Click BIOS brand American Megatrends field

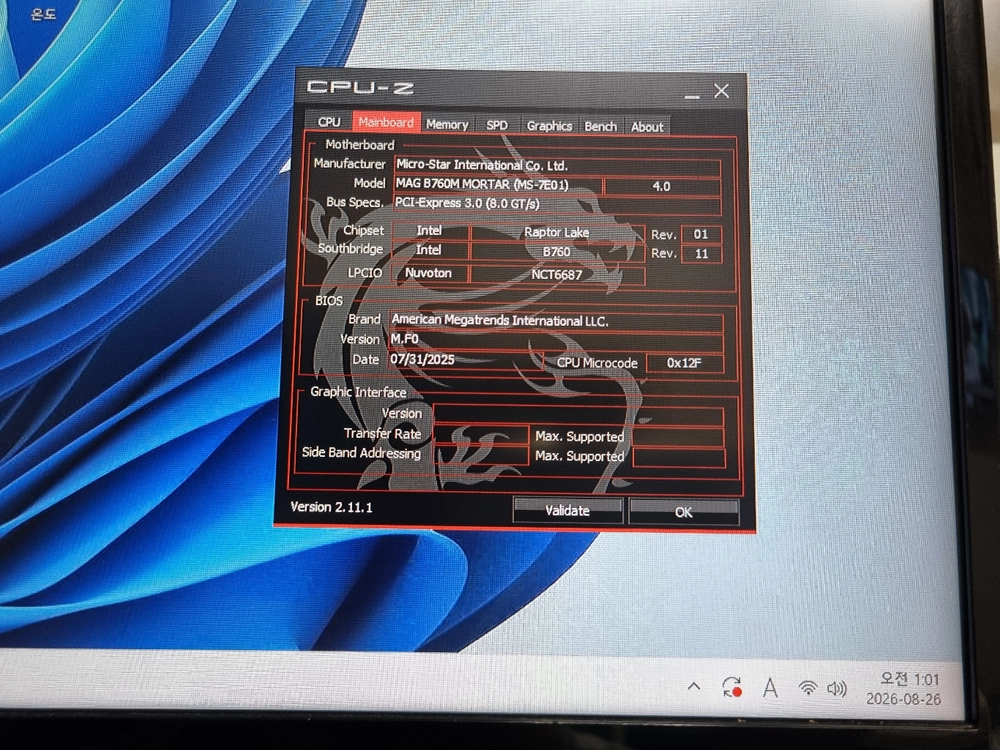click(x=556, y=321)
